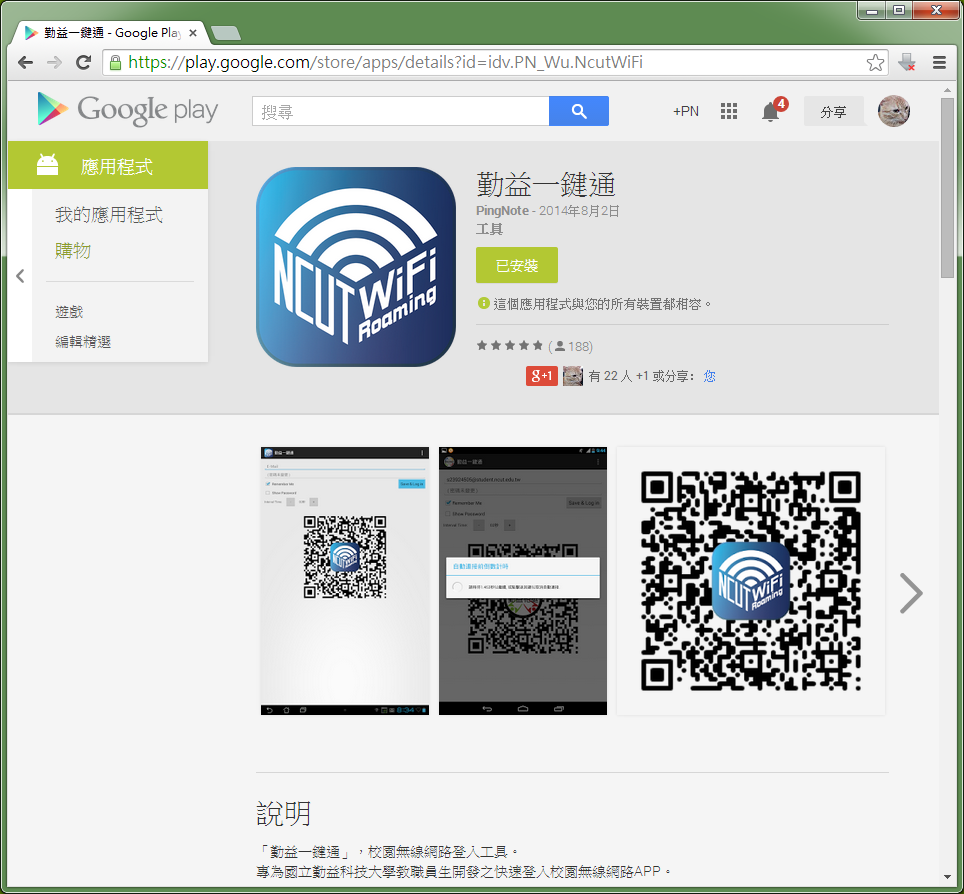Click the 說明 description heading
The height and width of the screenshot is (894, 964).
(x=283, y=813)
